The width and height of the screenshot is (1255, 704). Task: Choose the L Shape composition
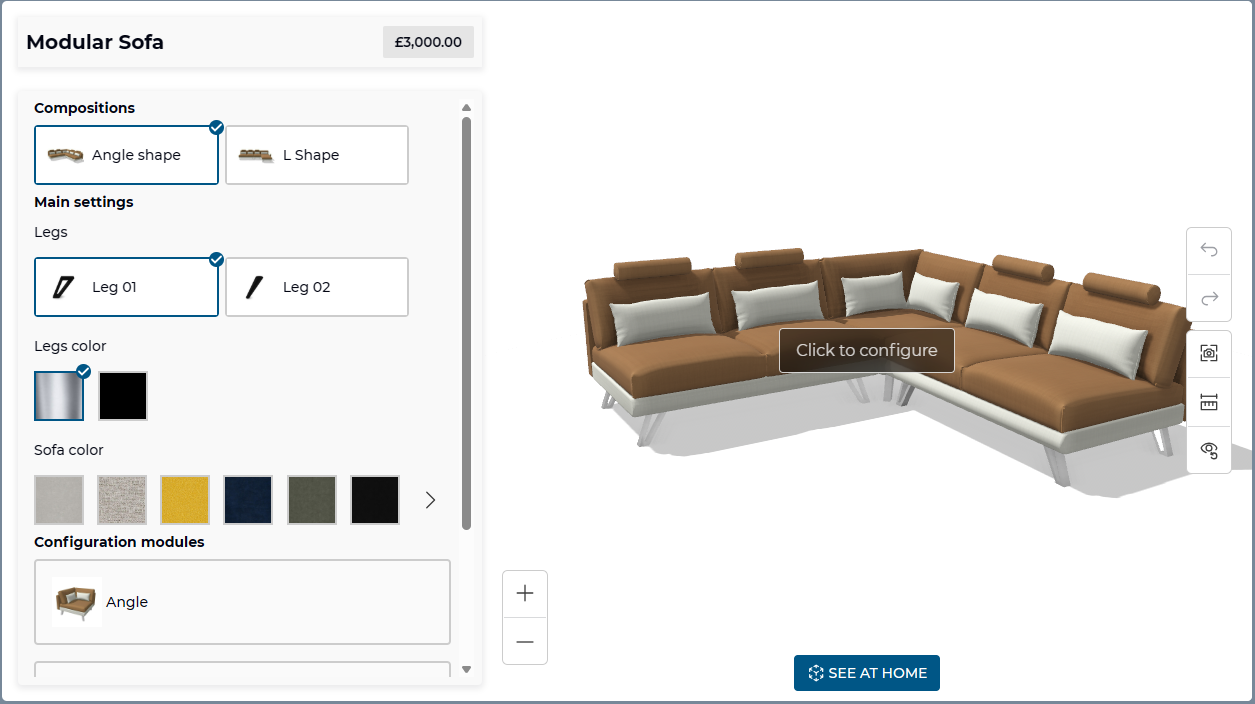(316, 155)
